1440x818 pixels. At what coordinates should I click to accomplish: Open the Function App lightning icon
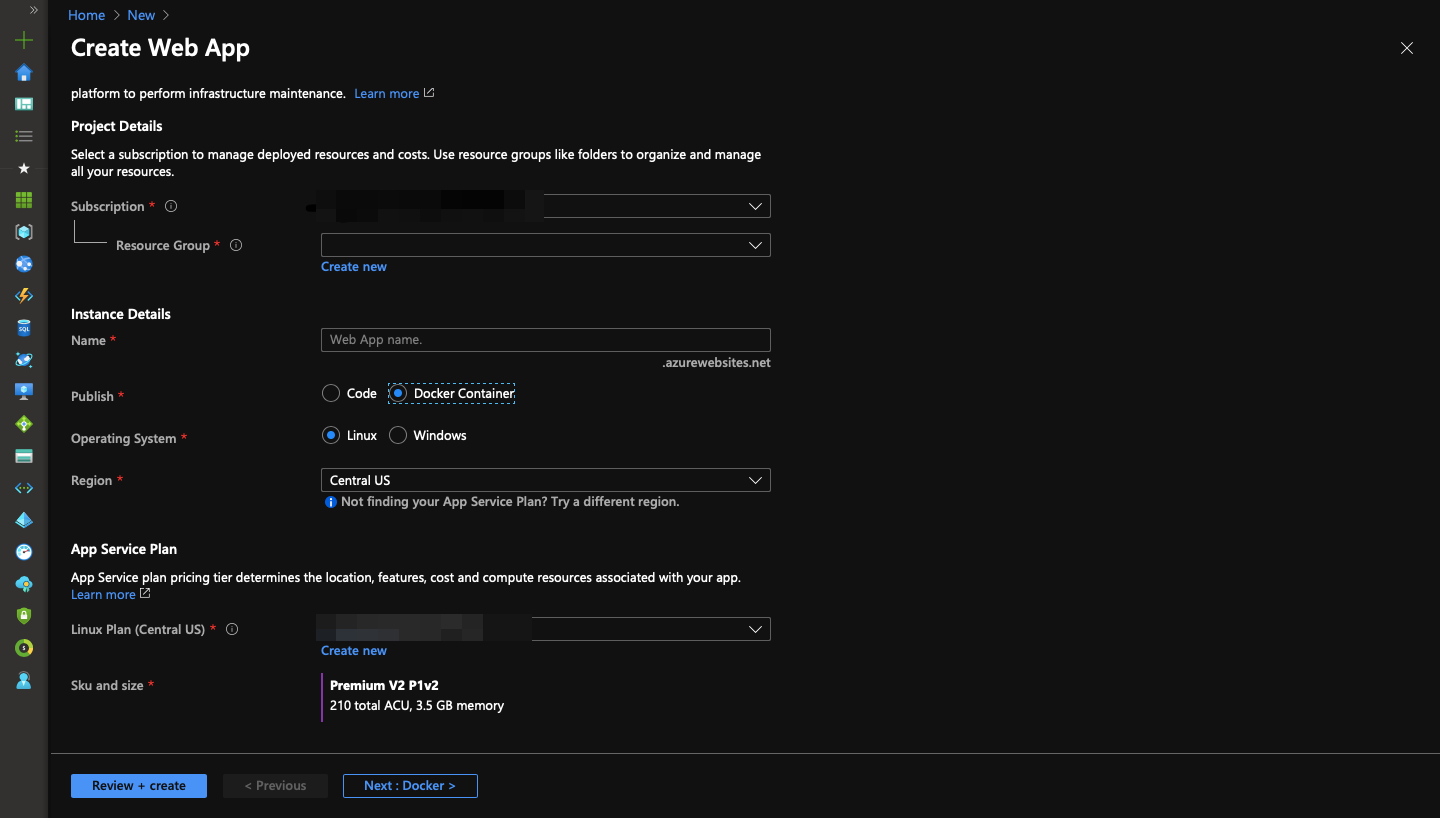24,296
